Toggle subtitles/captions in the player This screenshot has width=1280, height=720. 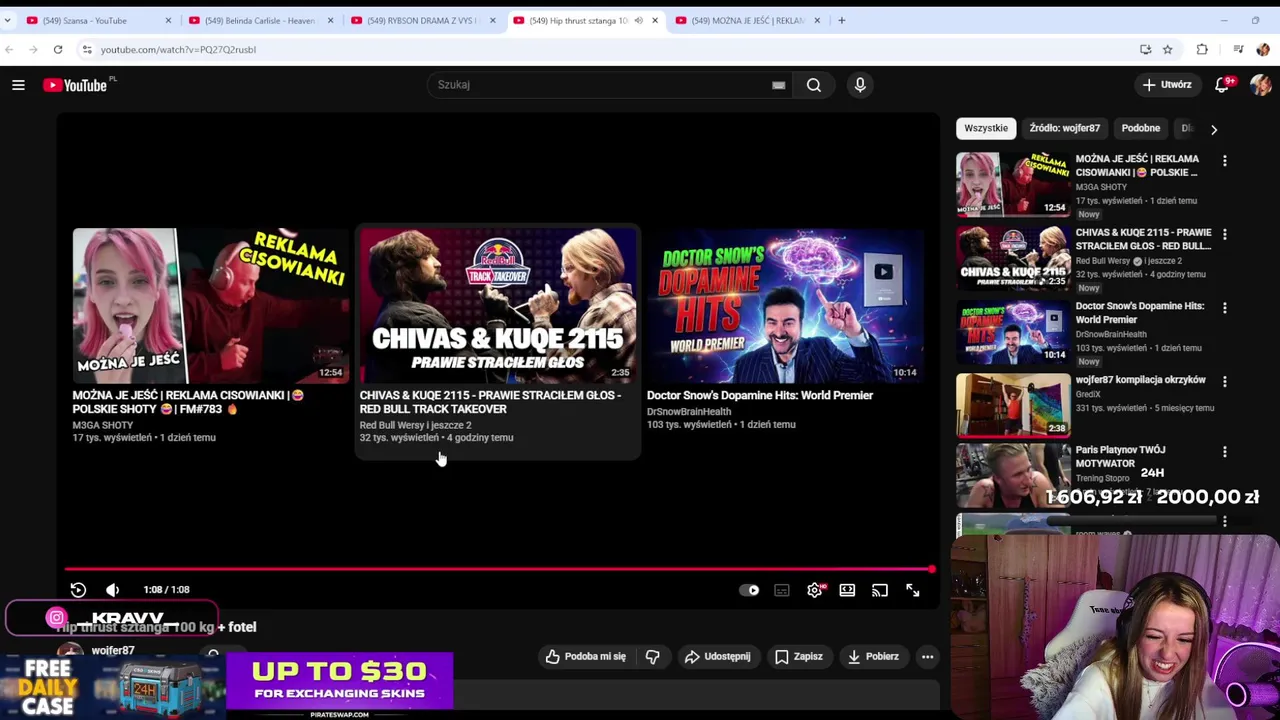click(x=782, y=590)
